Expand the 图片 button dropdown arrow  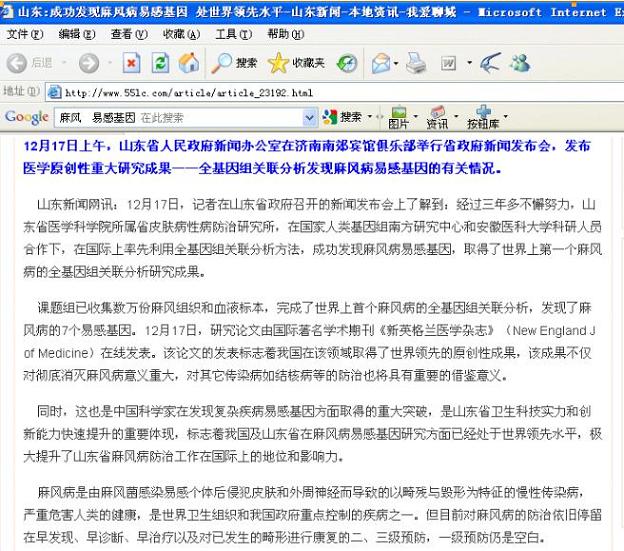[415, 116]
